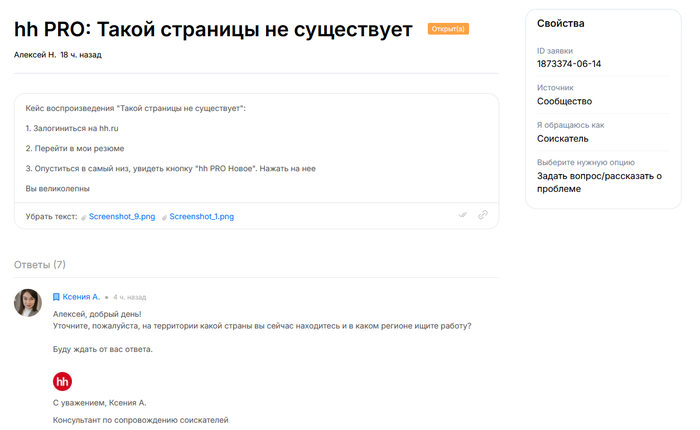Image resolution: width=700 pixels, height=430 pixels.
Task: Select the ticket title 'hh PRO: Такой страницы не существует'
Action: [213, 29]
